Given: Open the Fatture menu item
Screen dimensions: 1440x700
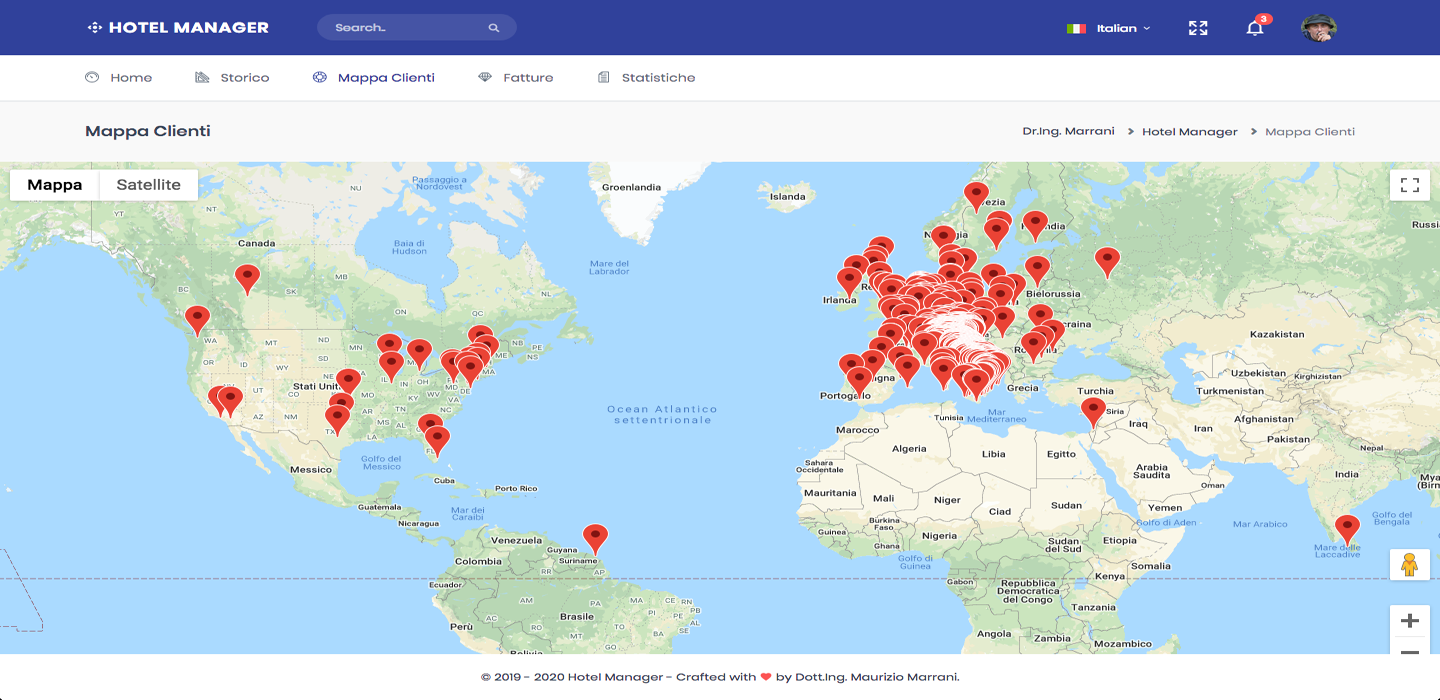Looking at the screenshot, I should pos(516,77).
